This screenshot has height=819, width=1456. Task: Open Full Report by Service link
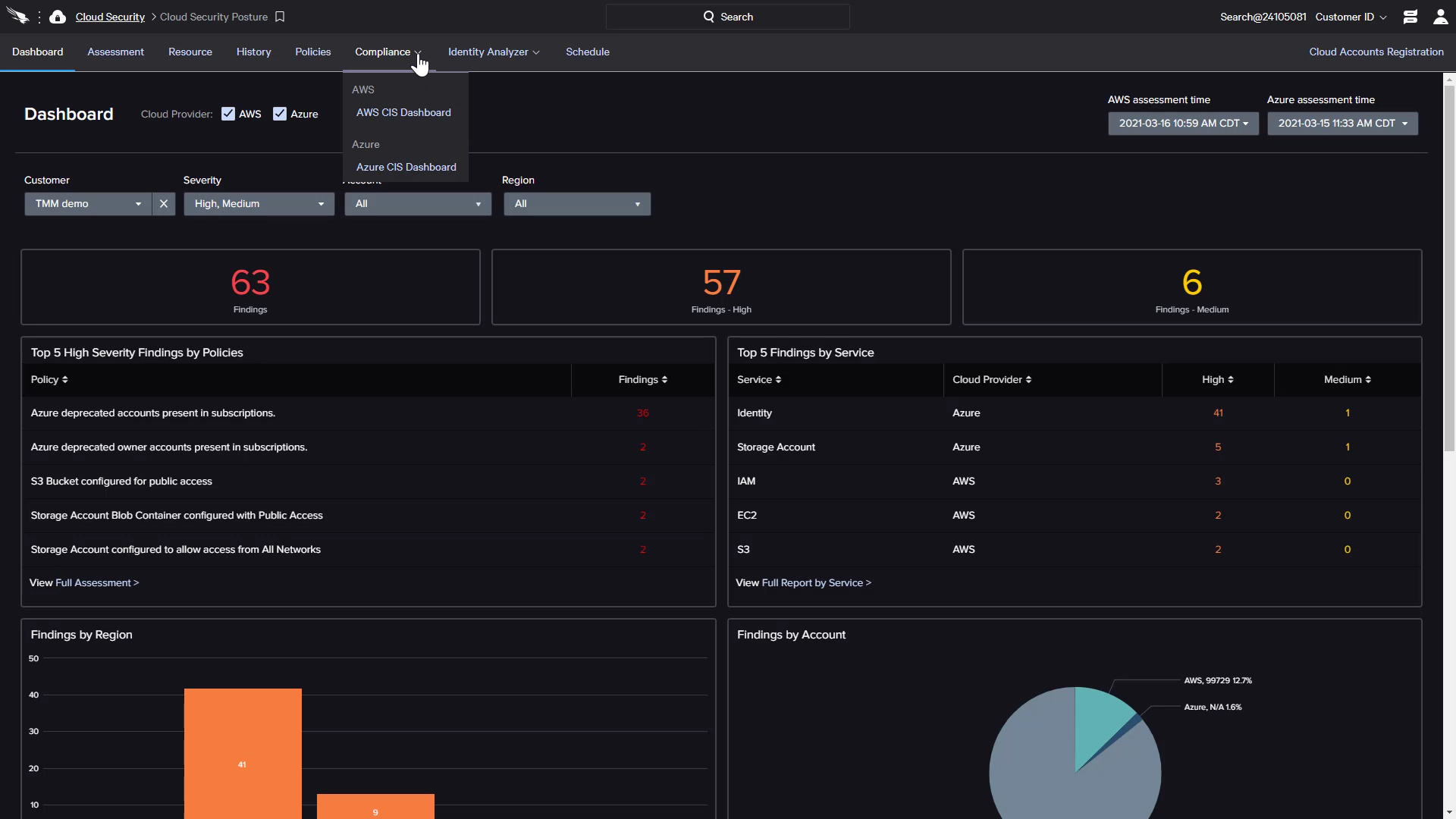click(817, 583)
